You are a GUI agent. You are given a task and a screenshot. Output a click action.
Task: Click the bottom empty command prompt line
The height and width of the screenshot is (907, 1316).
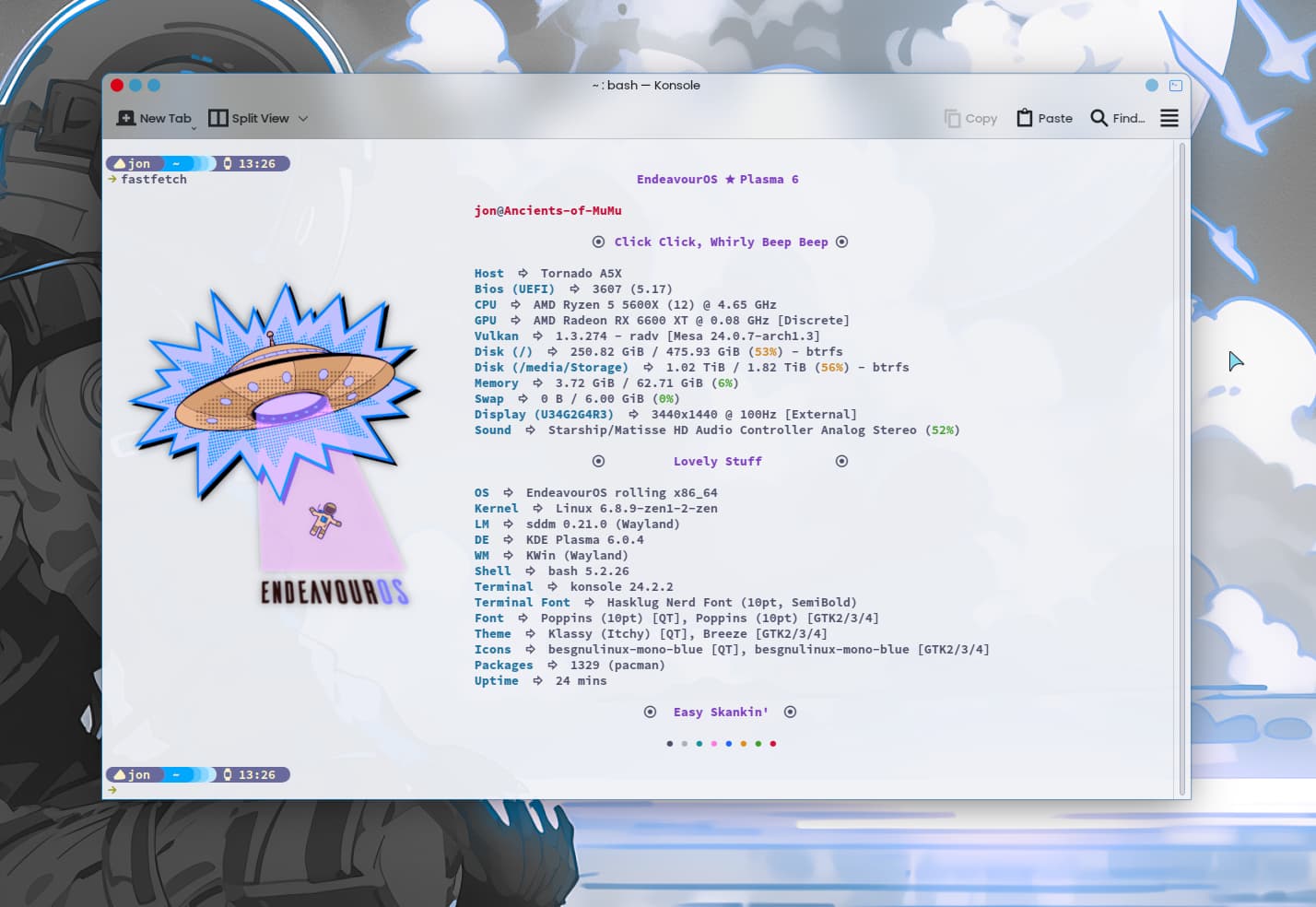point(369,790)
